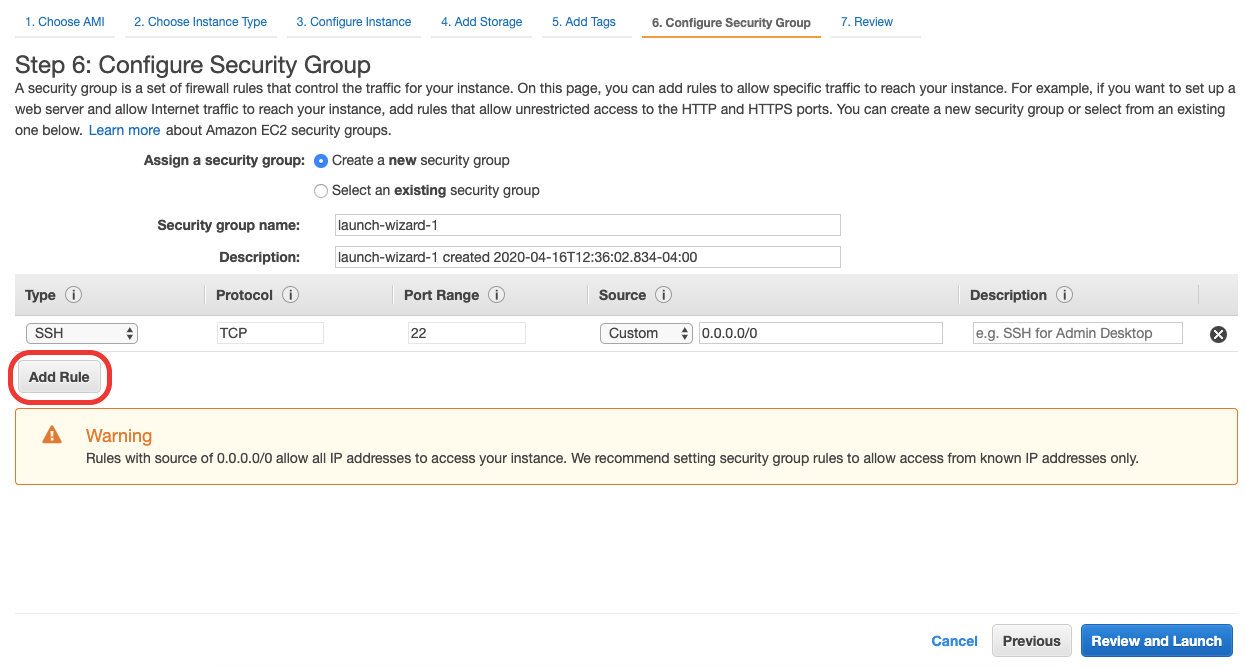The width and height of the screenshot is (1246, 668).
Task: Click the info icon beside Protocol header
Action: 290,296
